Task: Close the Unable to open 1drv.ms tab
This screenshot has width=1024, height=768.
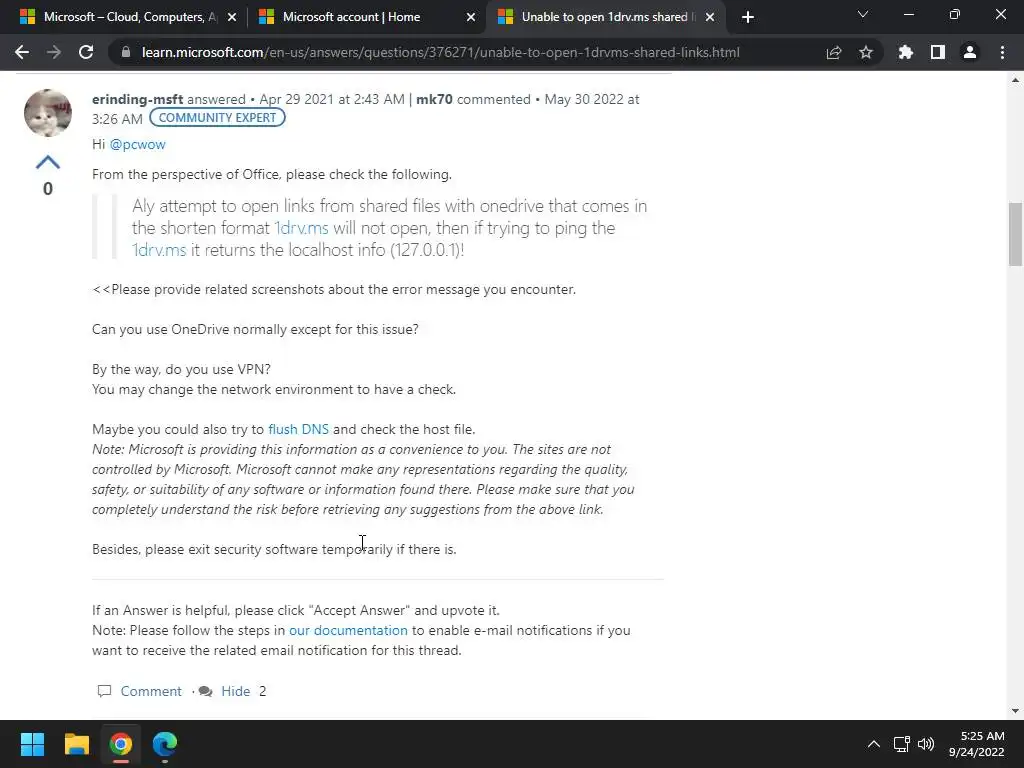Action: tap(710, 17)
